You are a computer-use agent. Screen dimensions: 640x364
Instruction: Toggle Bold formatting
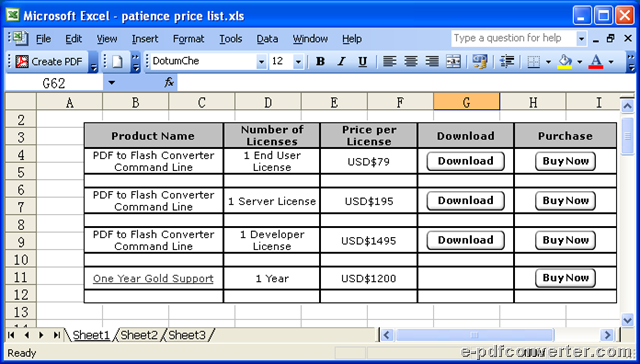(x=320, y=62)
